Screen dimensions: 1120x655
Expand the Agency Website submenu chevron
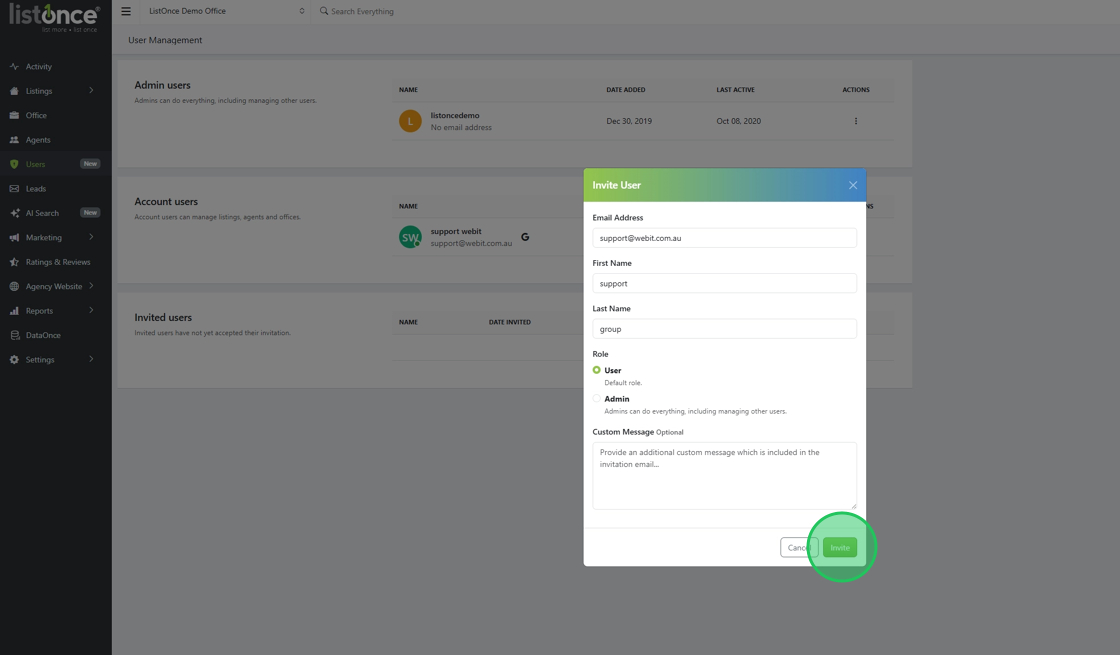click(x=91, y=286)
